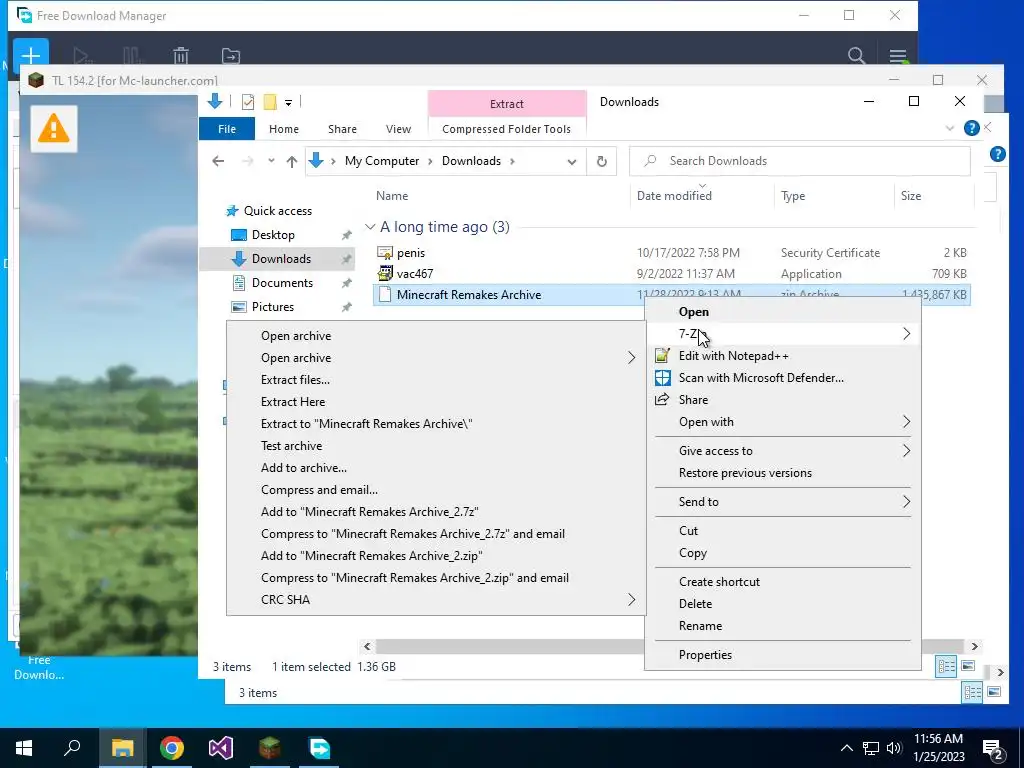
Task: Open recent locations dropdown arrow
Action: (x=271, y=161)
